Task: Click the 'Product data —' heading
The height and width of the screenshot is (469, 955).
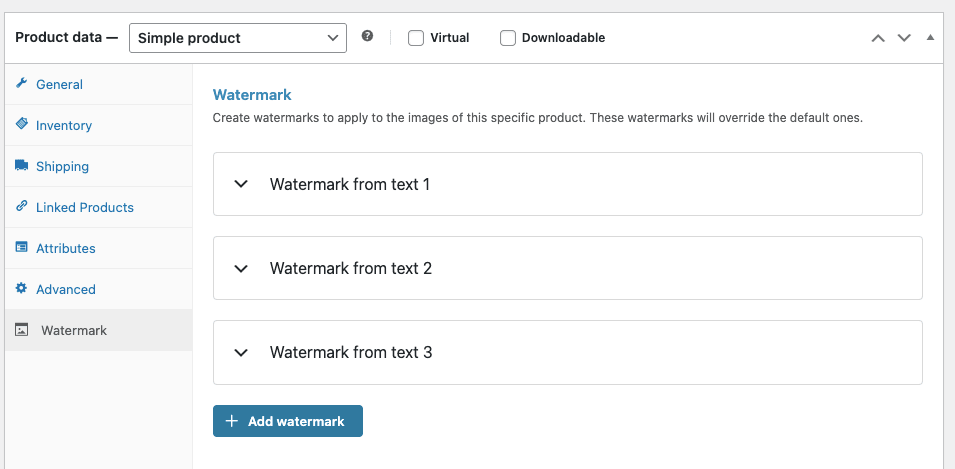Action: click(66, 37)
